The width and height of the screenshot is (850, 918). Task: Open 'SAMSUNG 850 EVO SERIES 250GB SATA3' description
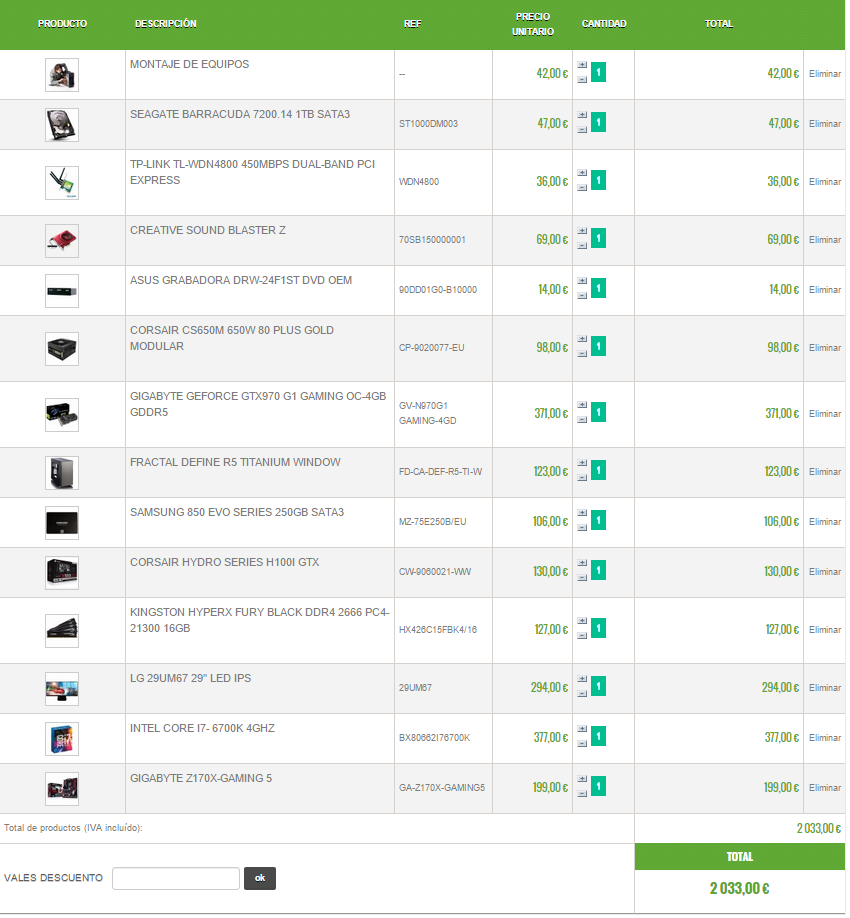(x=237, y=512)
